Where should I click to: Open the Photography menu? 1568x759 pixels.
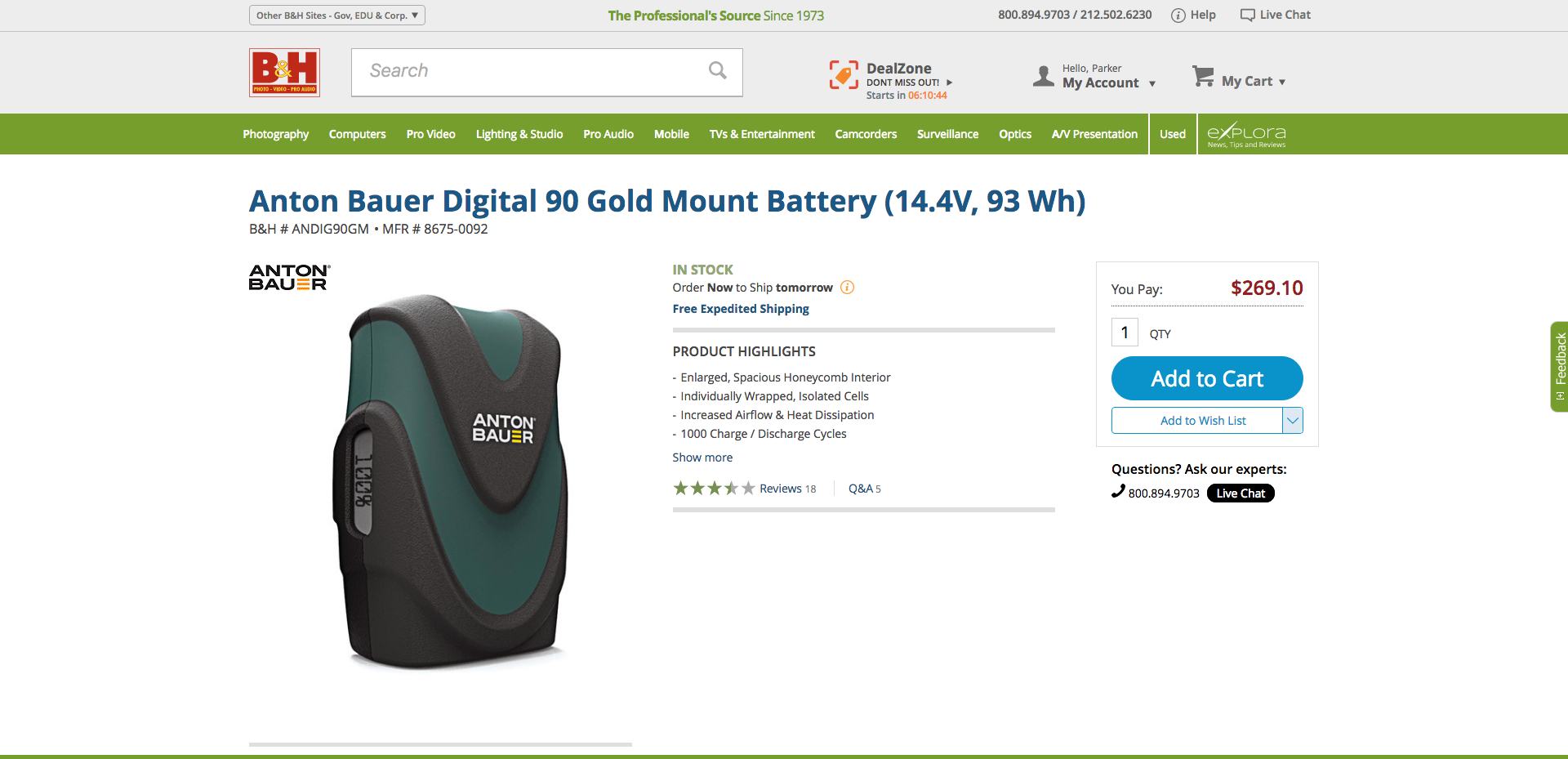tap(276, 134)
